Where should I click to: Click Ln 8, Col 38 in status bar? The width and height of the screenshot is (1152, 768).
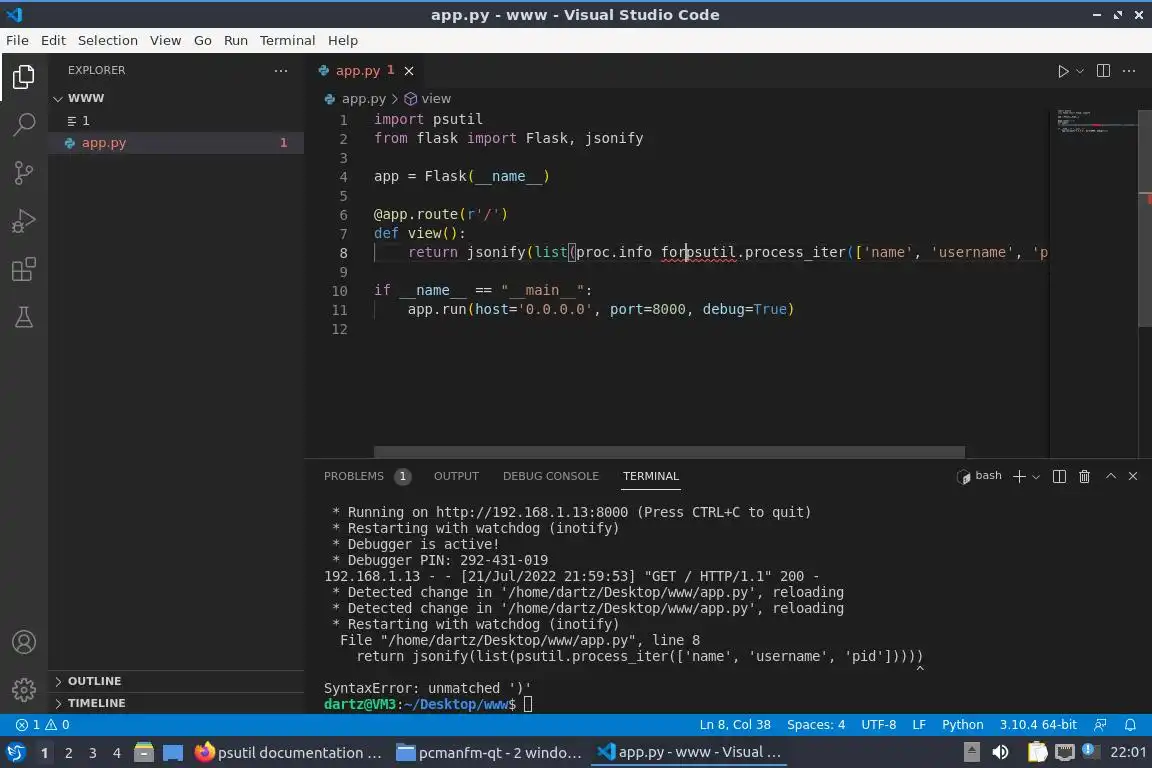[x=735, y=725]
